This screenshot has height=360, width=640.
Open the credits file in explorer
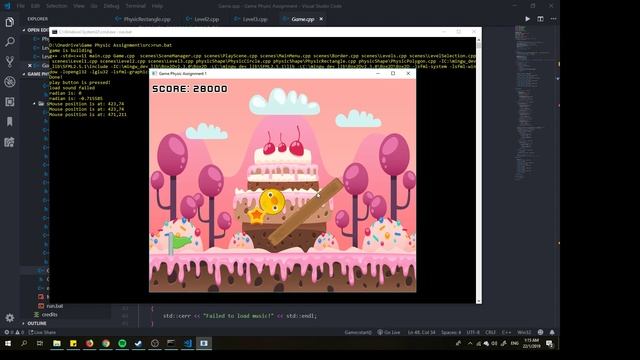49,315
